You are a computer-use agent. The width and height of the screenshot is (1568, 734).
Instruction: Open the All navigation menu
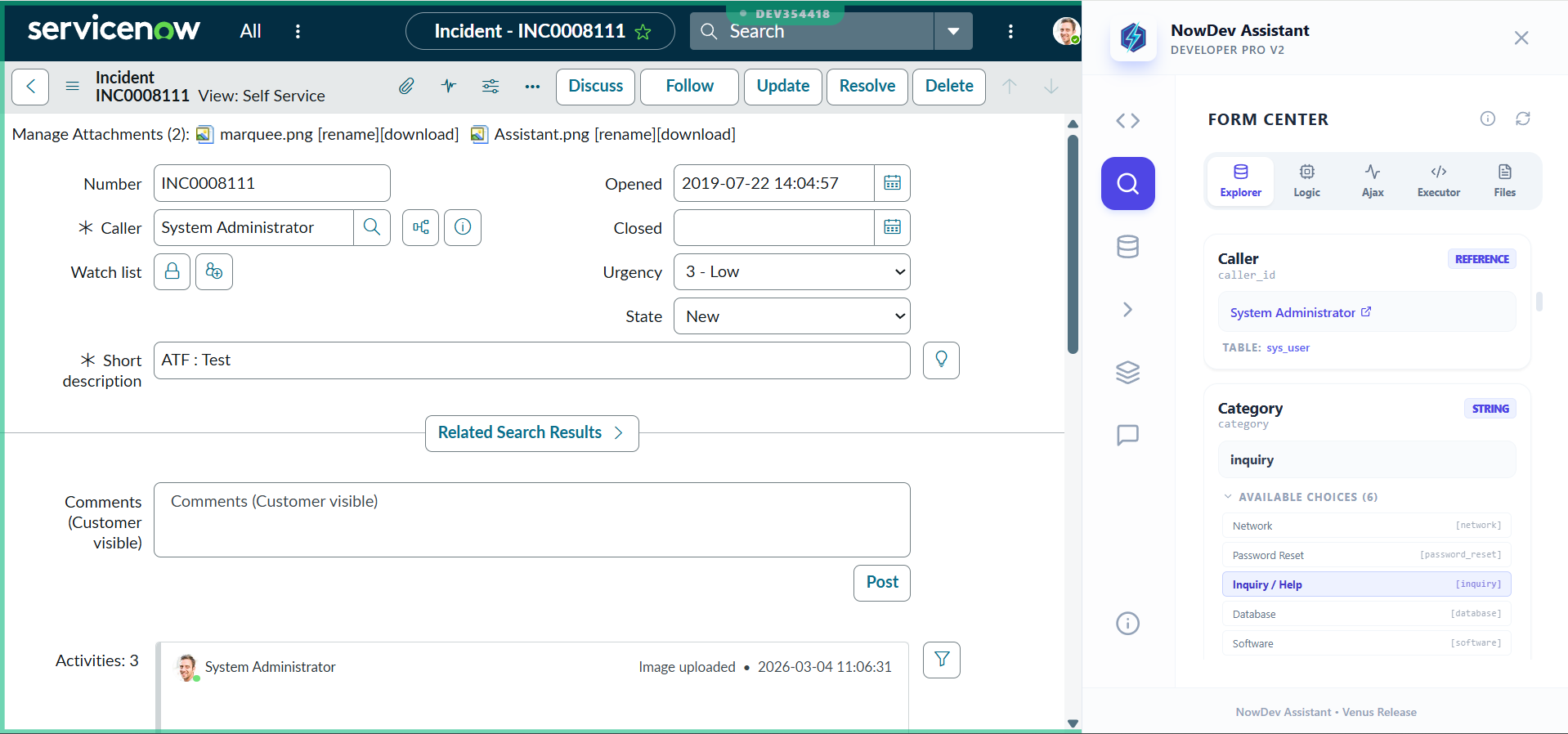pos(250,31)
